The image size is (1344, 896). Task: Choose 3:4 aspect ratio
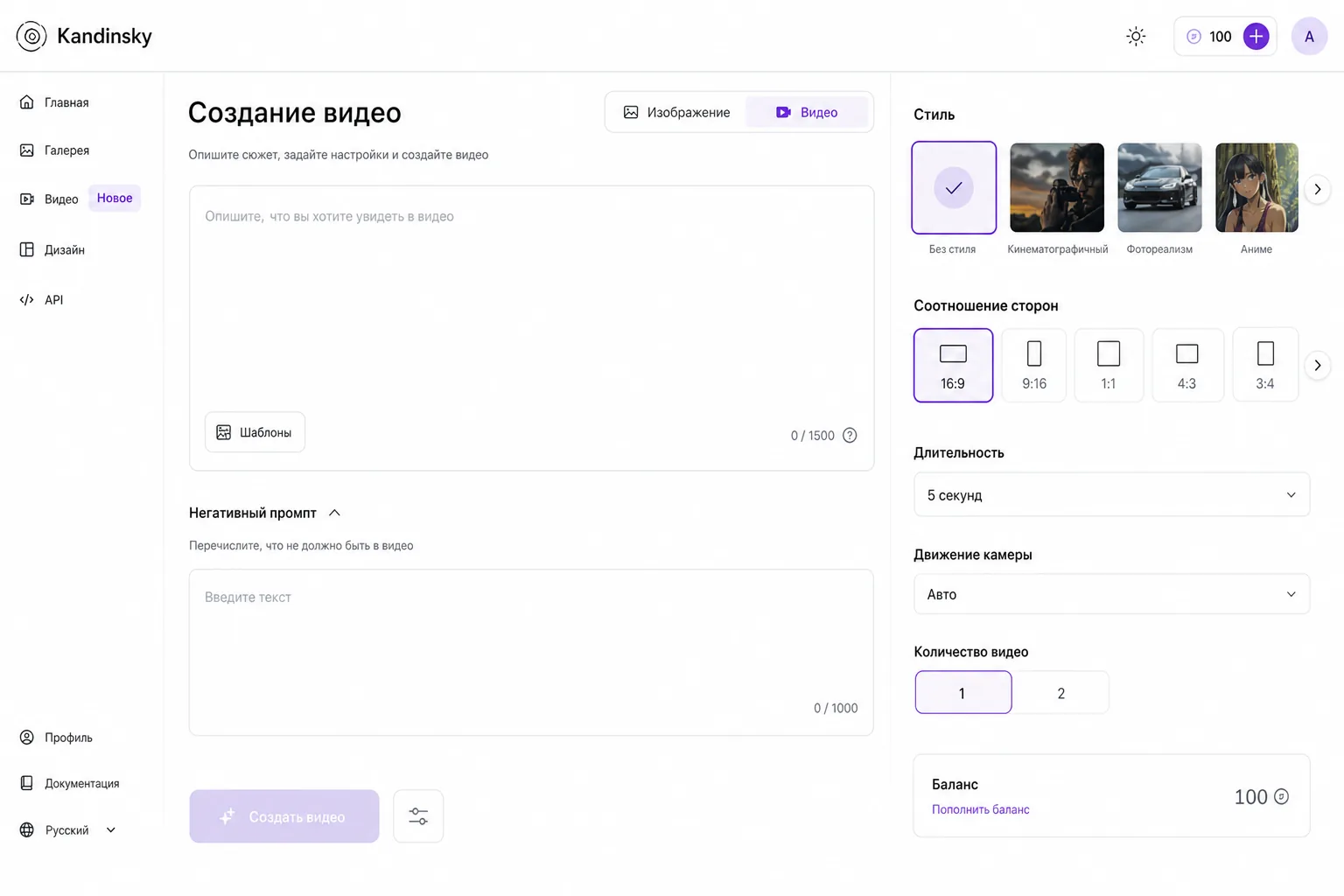(x=1265, y=365)
